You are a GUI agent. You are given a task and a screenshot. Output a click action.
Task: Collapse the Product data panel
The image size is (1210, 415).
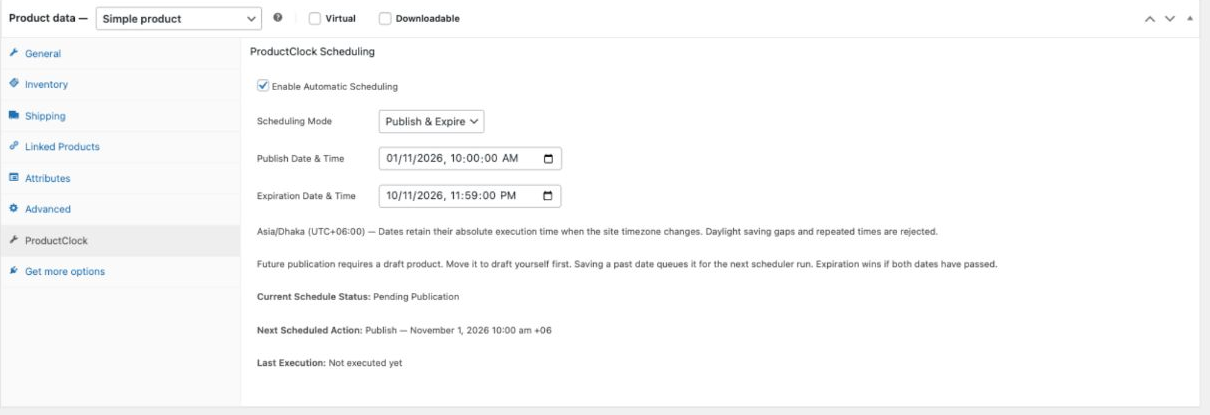(x=1189, y=18)
